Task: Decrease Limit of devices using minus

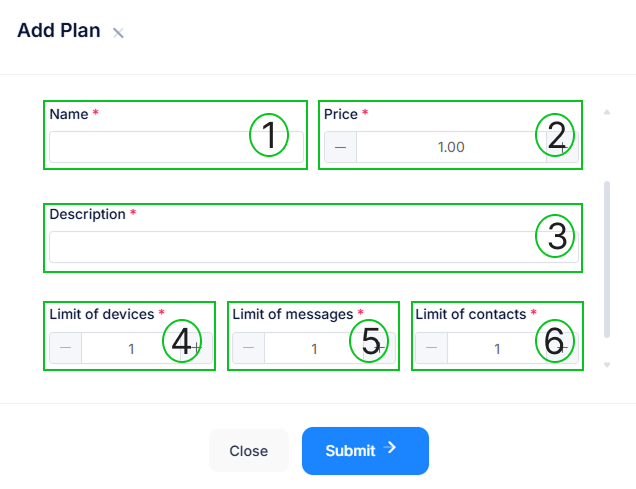Action: pos(66,348)
